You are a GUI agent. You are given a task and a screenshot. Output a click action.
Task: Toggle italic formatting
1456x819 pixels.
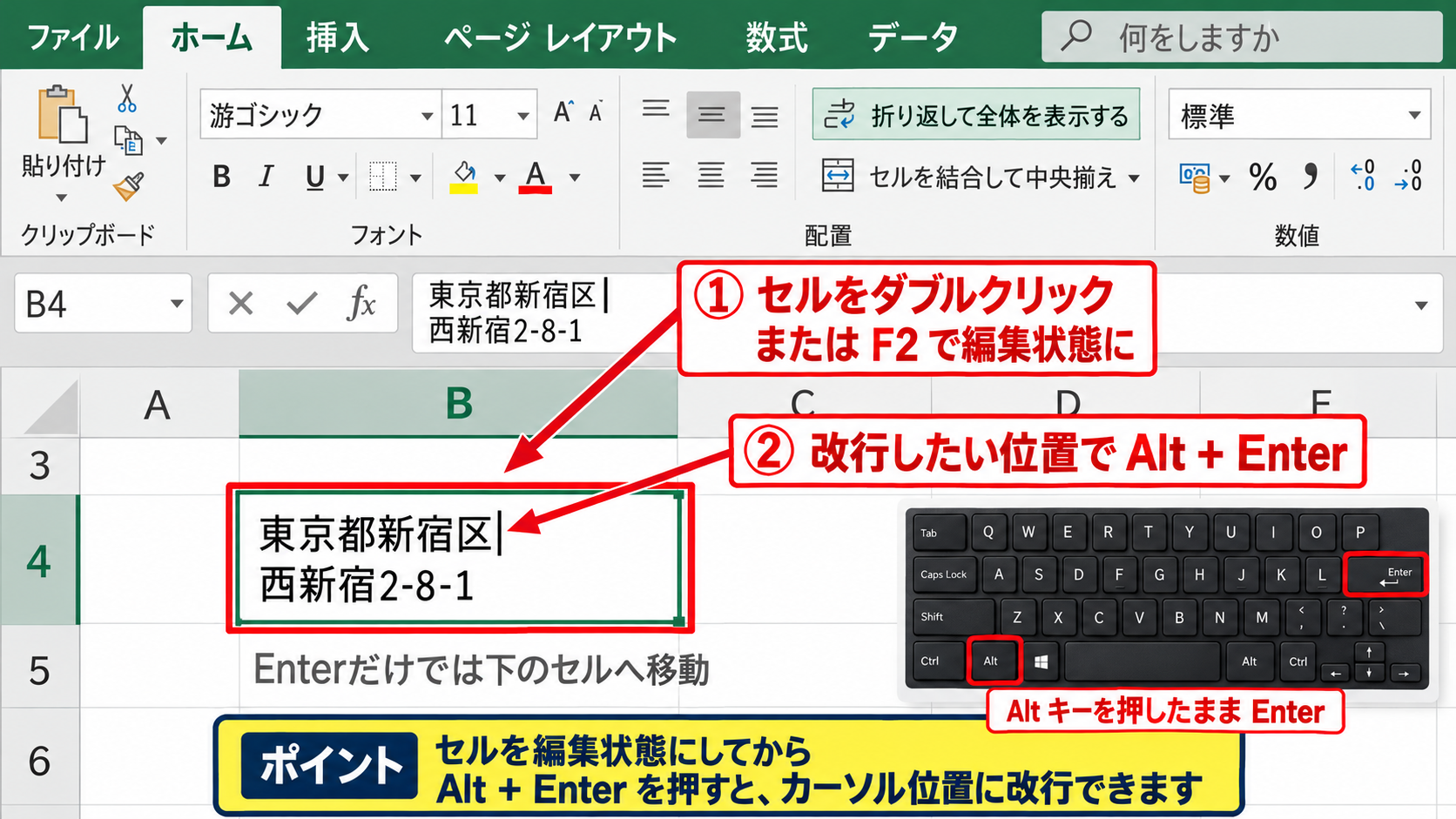click(x=266, y=177)
